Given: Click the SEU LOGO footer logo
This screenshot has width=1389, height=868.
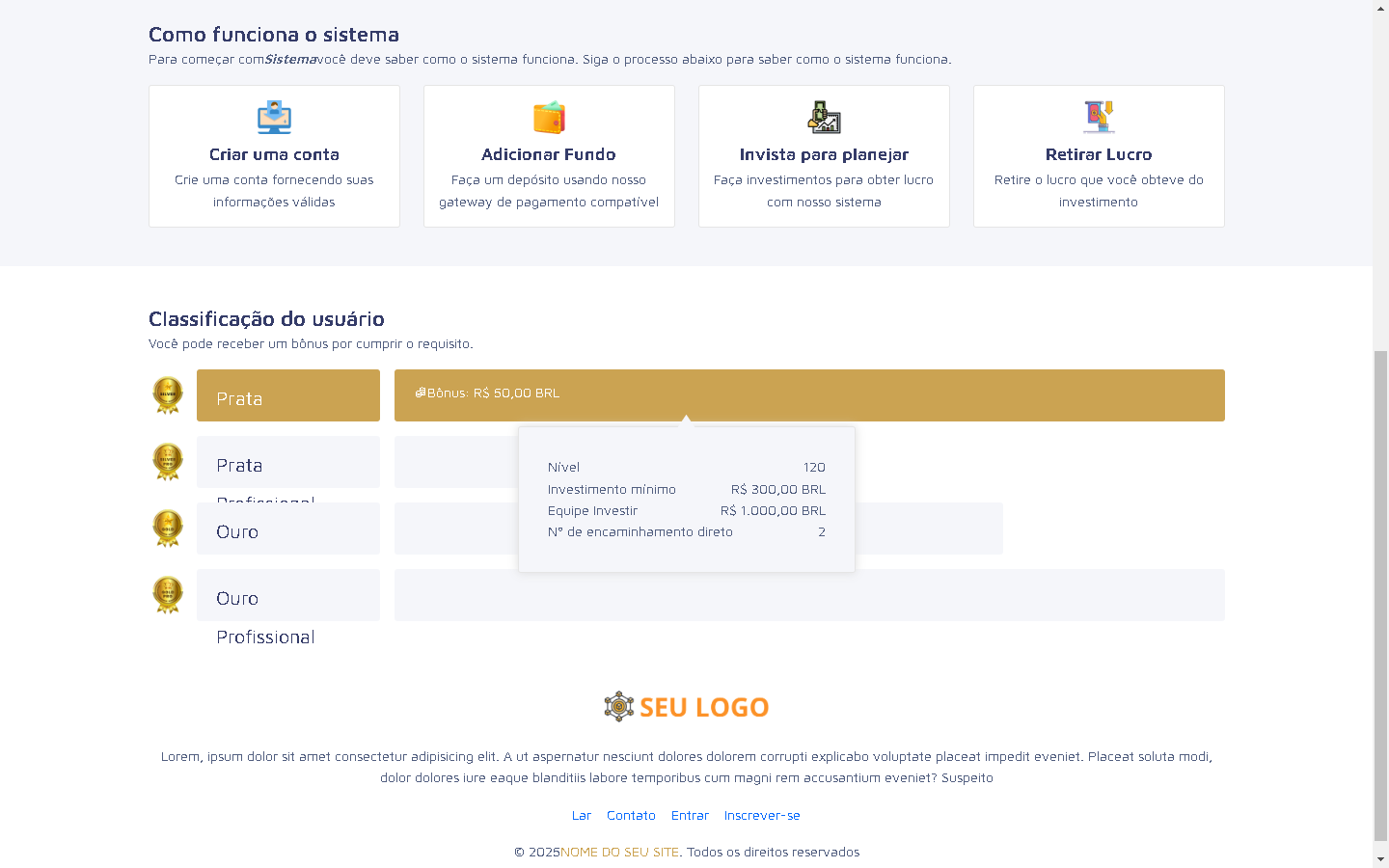Looking at the screenshot, I should point(686,707).
